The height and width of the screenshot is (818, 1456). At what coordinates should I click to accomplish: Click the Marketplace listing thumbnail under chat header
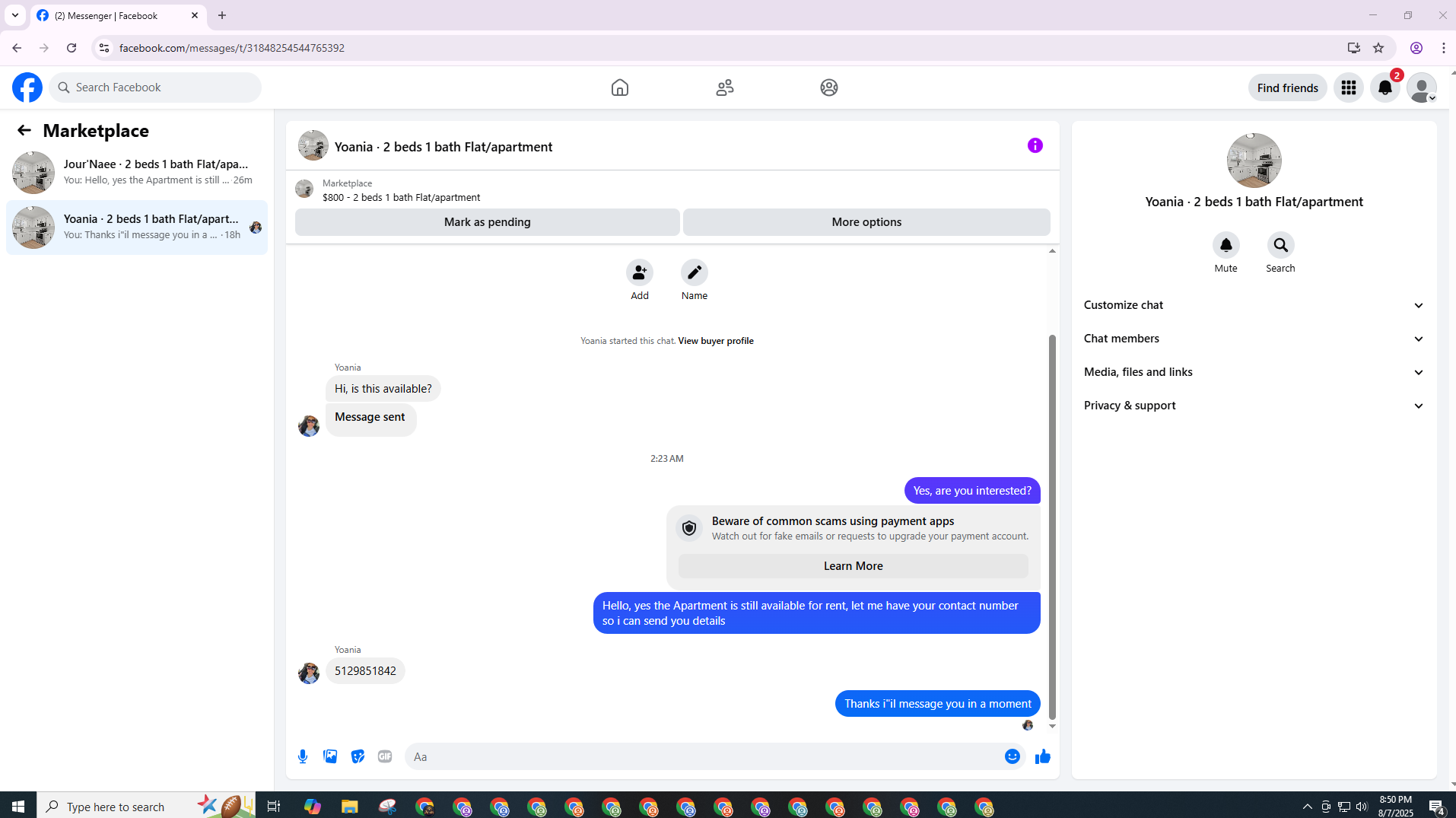[304, 189]
